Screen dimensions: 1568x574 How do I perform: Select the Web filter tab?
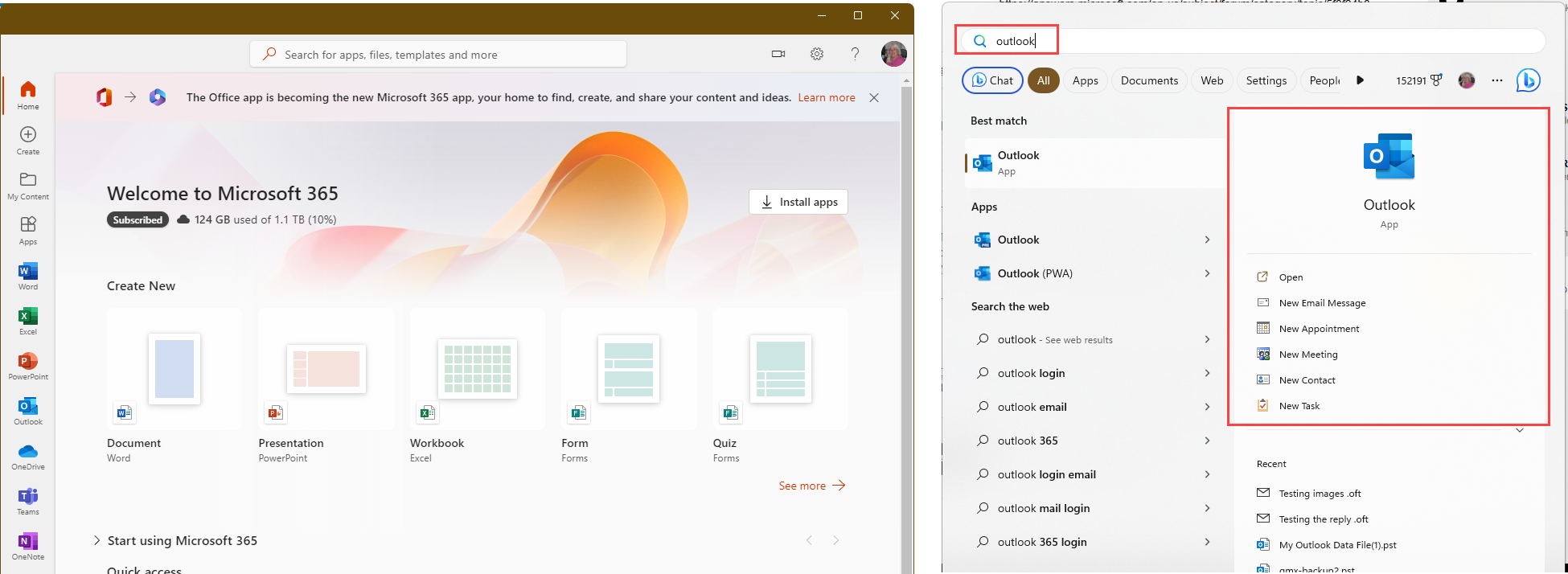coord(1212,80)
